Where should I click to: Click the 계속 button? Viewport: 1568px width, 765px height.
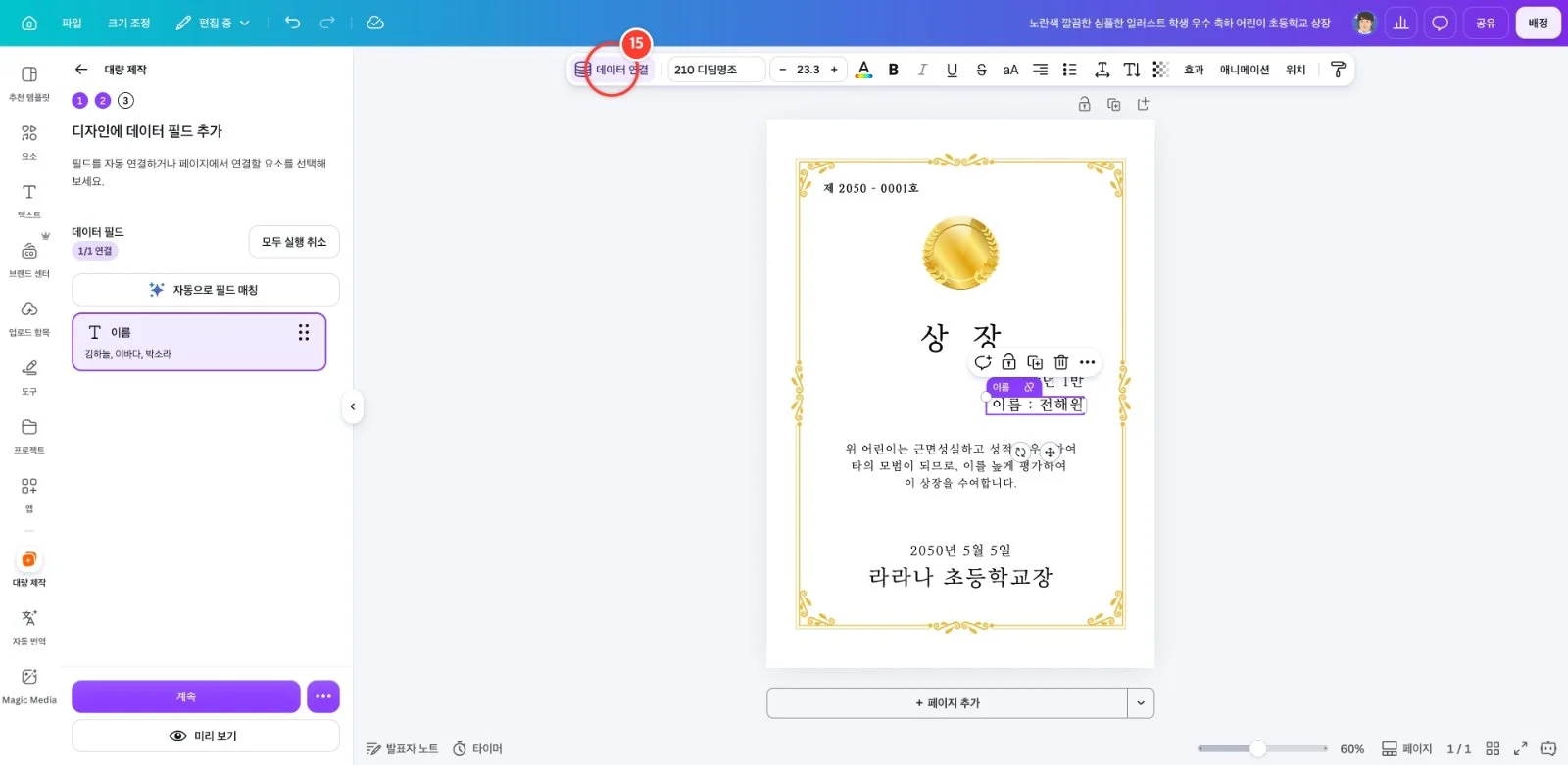pyautogui.click(x=186, y=696)
